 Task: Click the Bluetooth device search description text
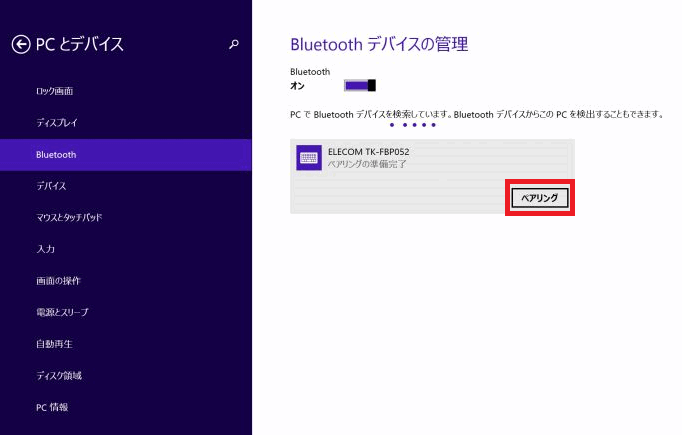coord(477,115)
